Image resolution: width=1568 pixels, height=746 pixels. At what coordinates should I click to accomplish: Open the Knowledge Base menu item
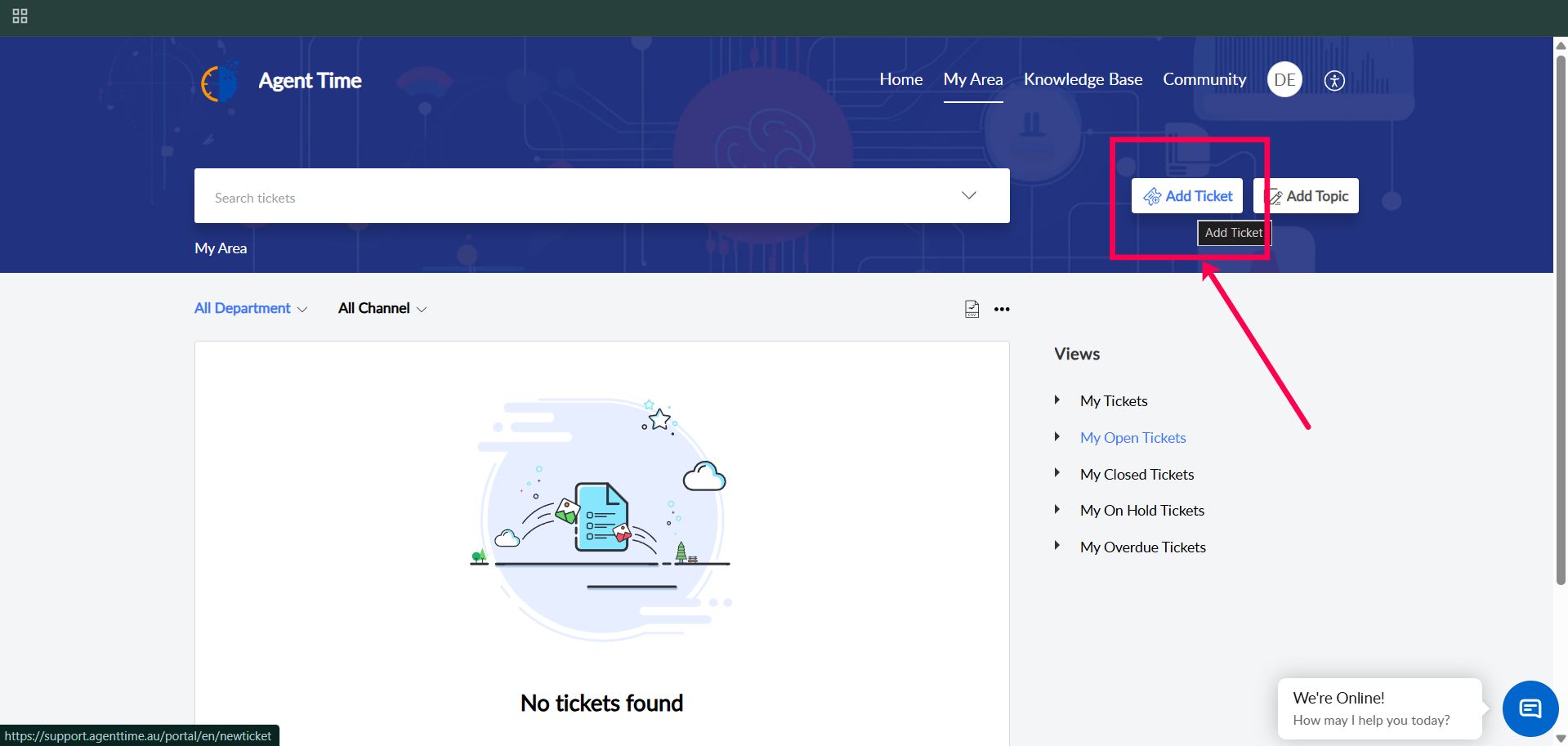click(1083, 79)
